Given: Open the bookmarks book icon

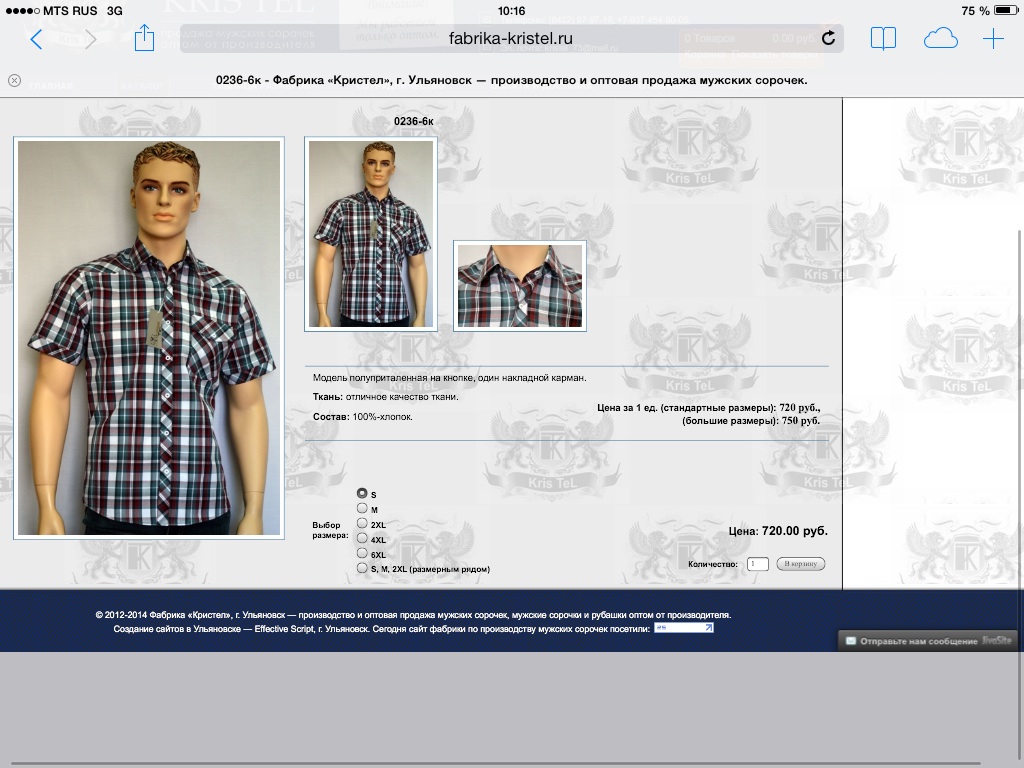Looking at the screenshot, I should click(883, 39).
